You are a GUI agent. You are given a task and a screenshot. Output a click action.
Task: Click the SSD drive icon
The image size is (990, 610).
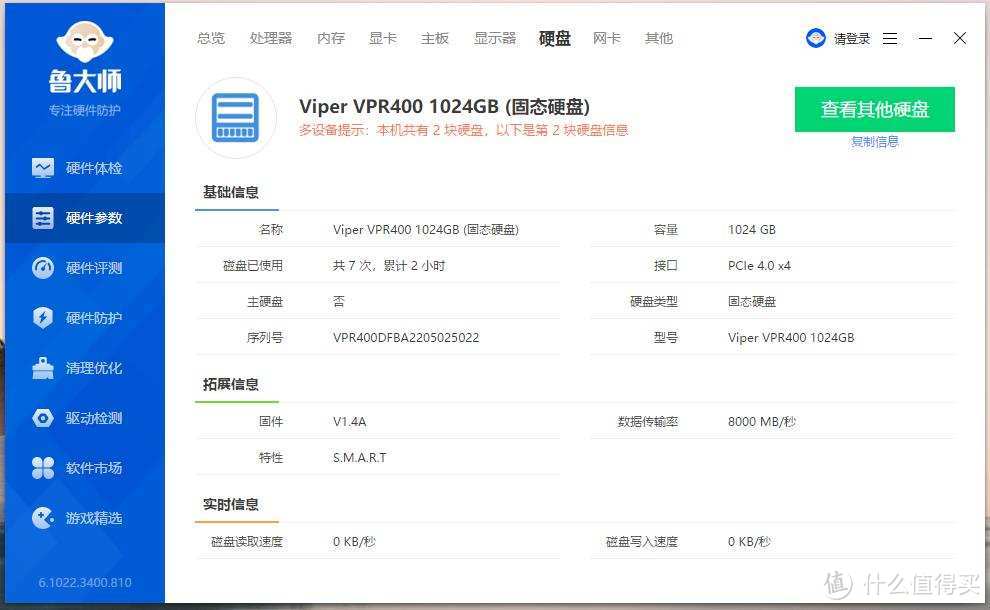[x=236, y=117]
